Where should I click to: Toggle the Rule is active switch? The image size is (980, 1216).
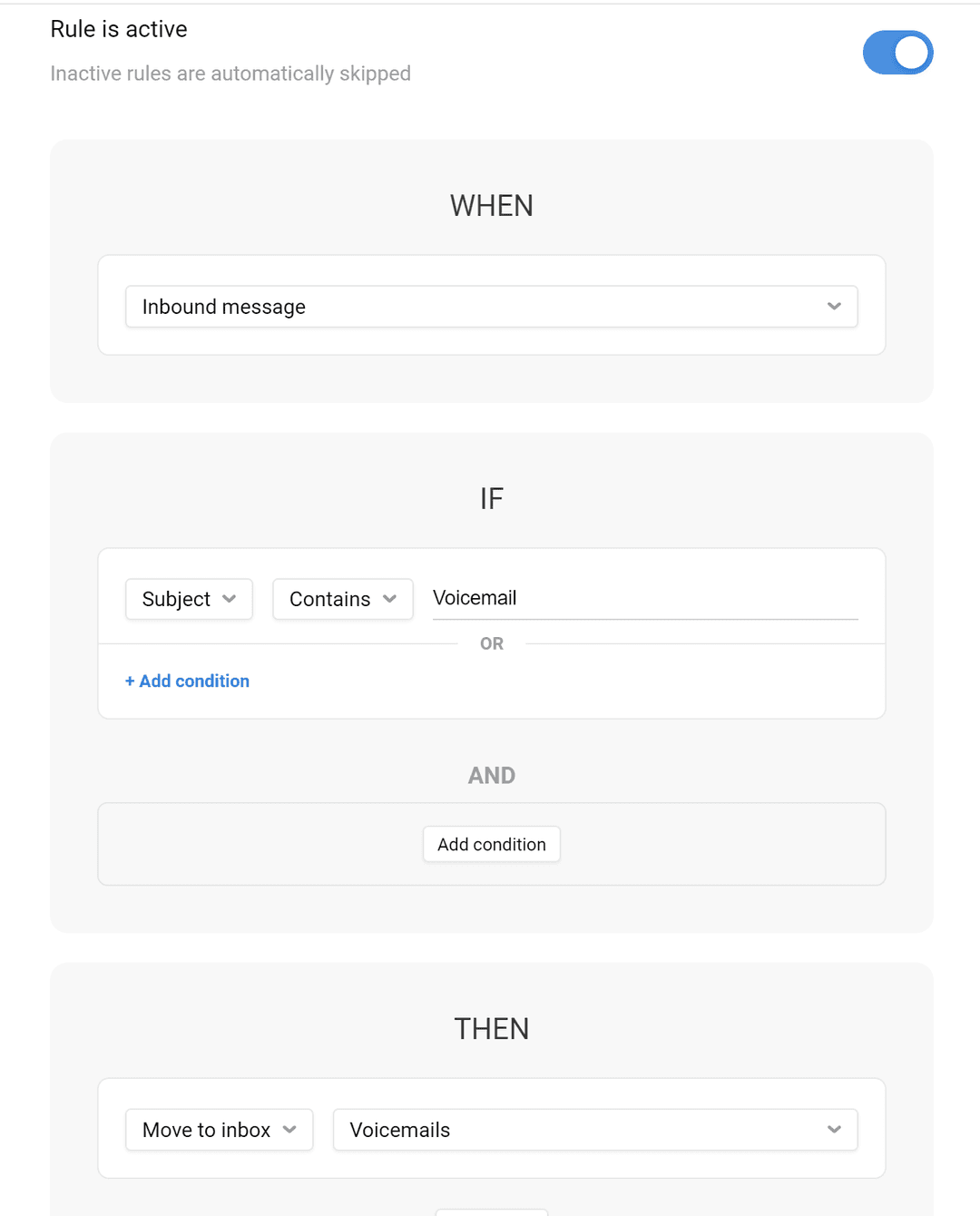pos(897,53)
